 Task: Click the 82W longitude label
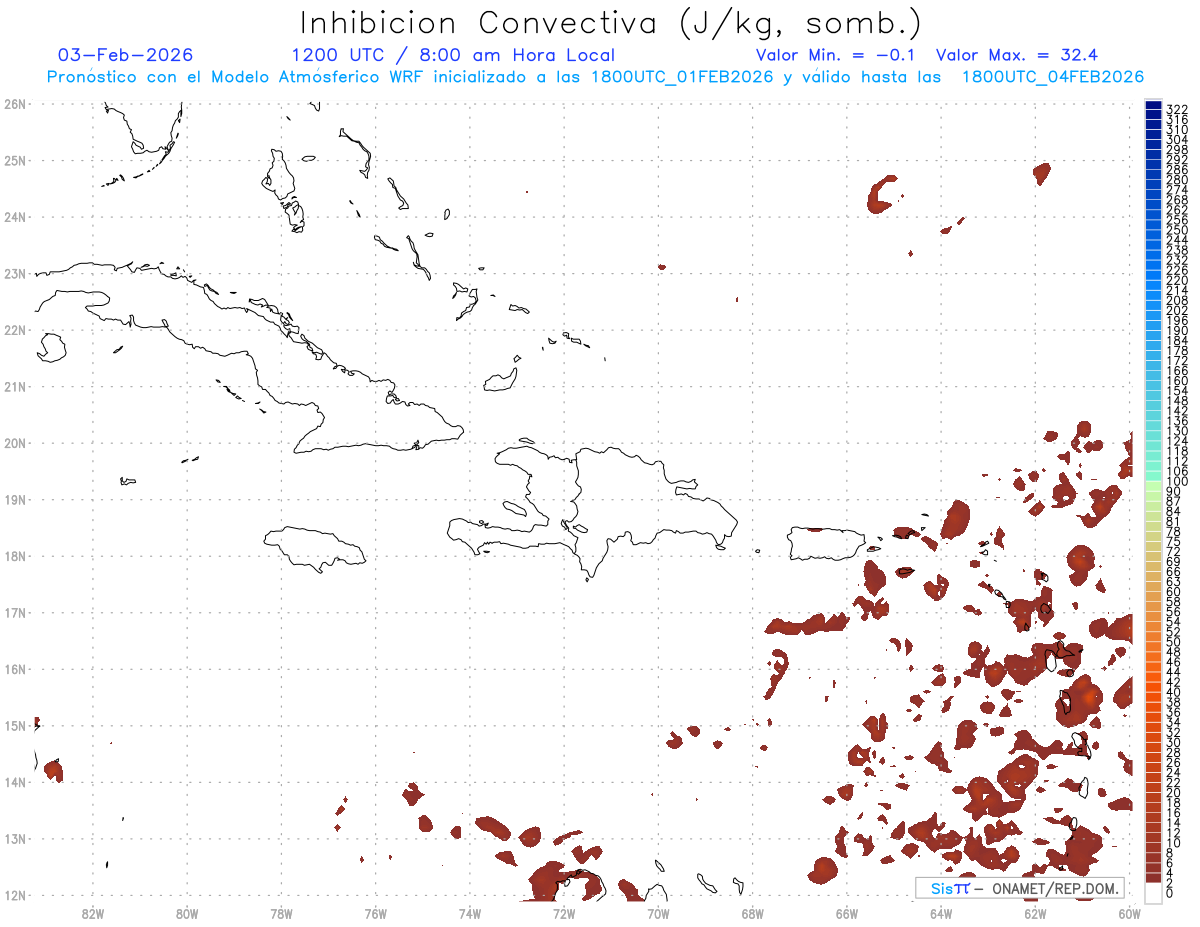pos(93,912)
